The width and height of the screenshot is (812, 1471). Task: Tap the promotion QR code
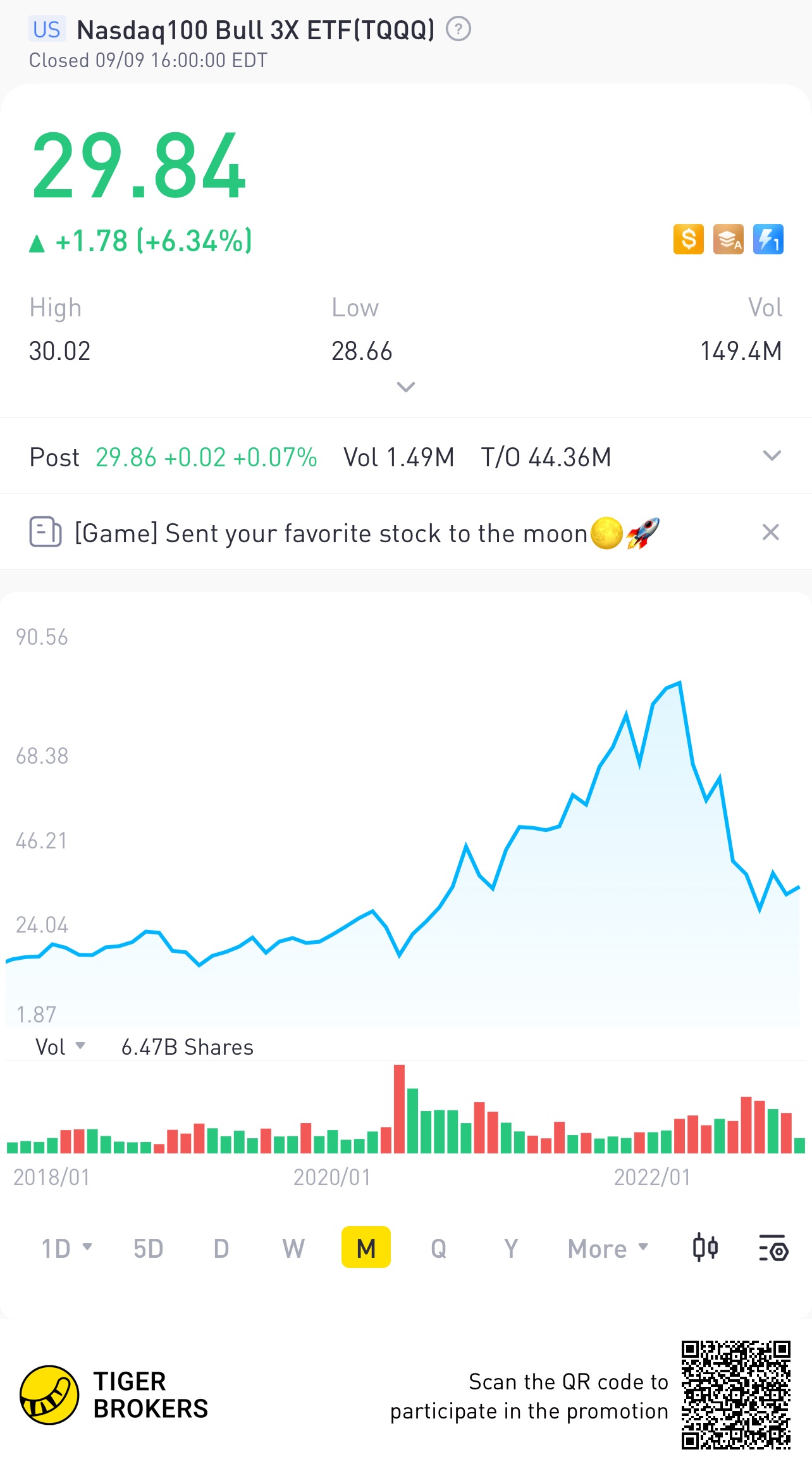736,1394
